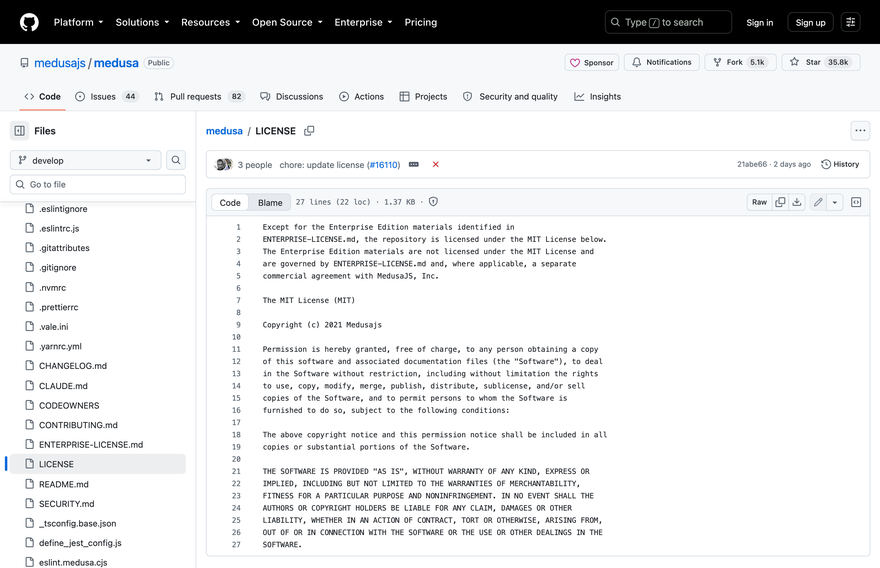The image size is (880, 568).
Task: Open CODEOWNERS in the file tree
Action: pos(69,405)
